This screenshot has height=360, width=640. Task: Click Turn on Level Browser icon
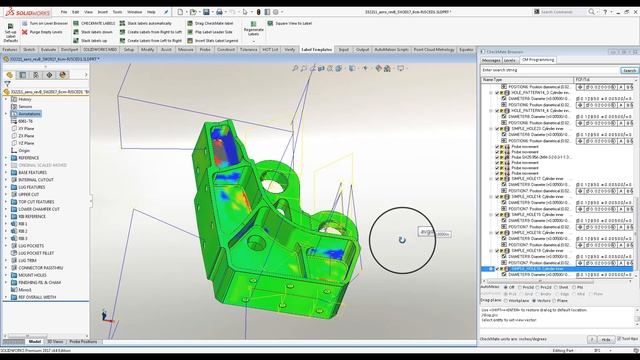[x=24, y=23]
